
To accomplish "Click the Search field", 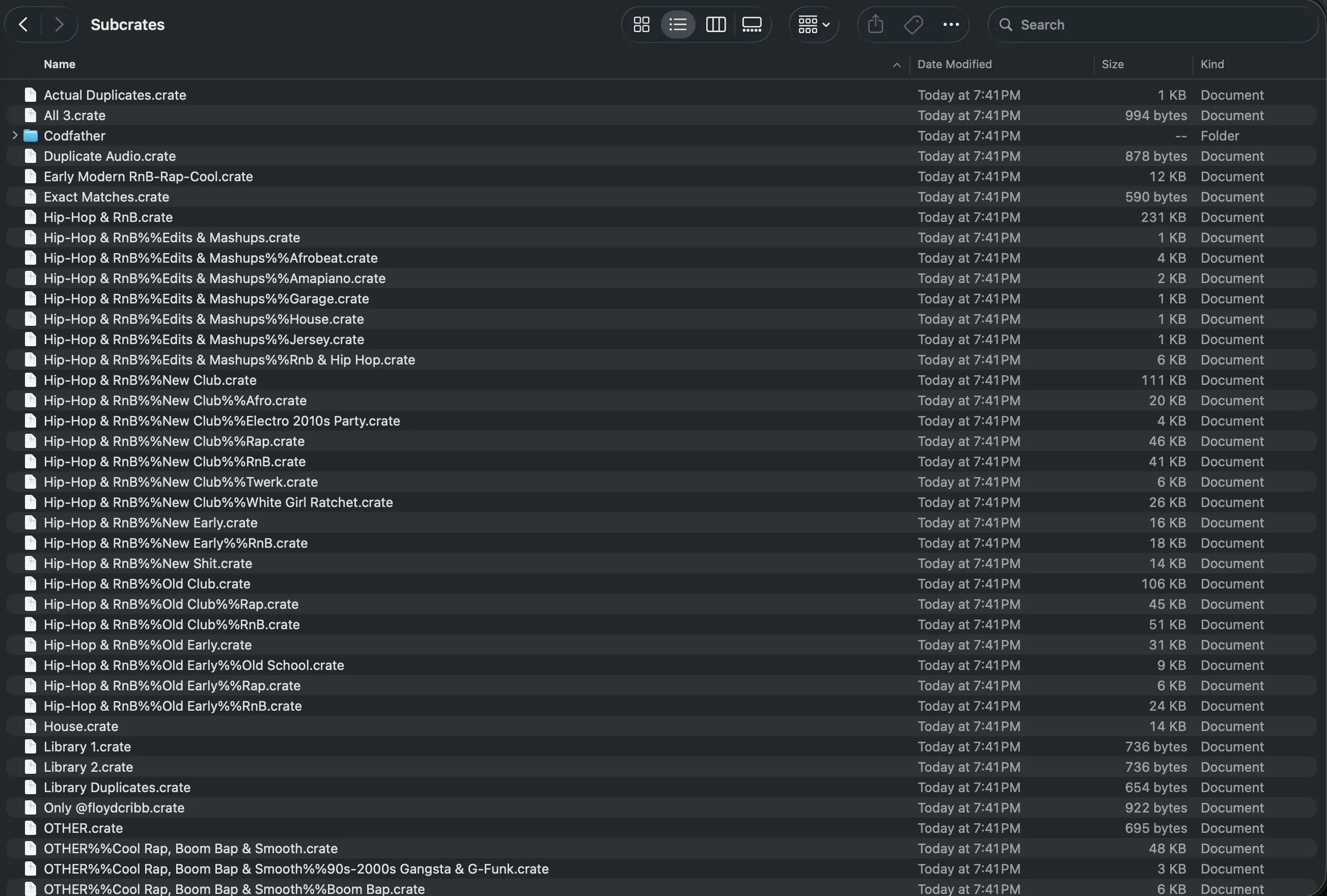I will point(1153,24).
